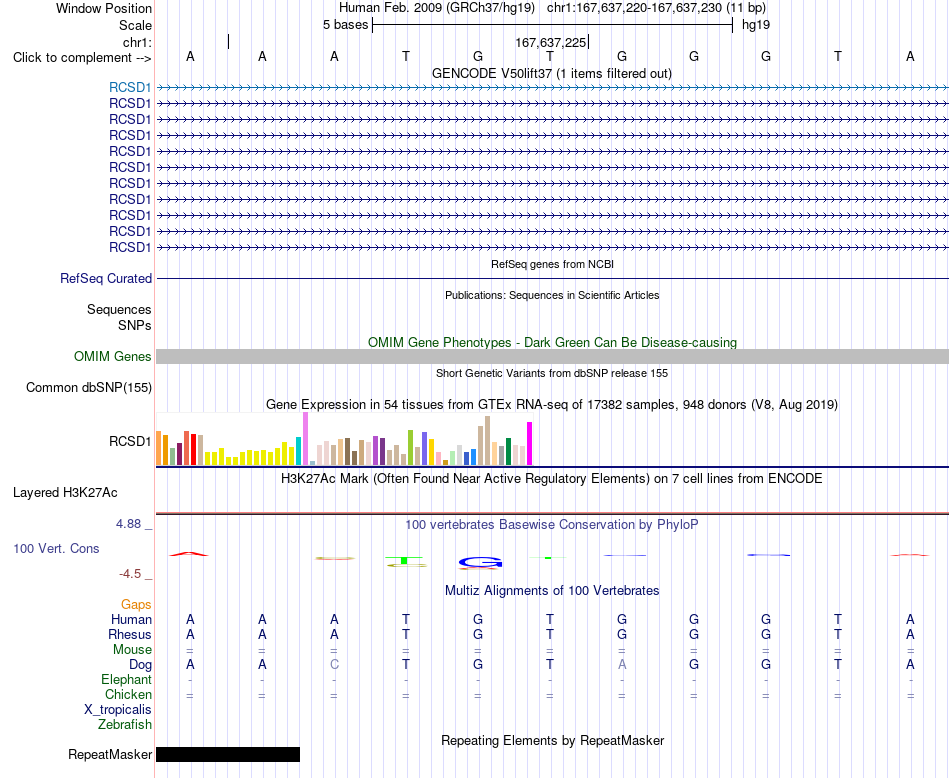Click the faded A in Dog alignment row

coord(622,665)
